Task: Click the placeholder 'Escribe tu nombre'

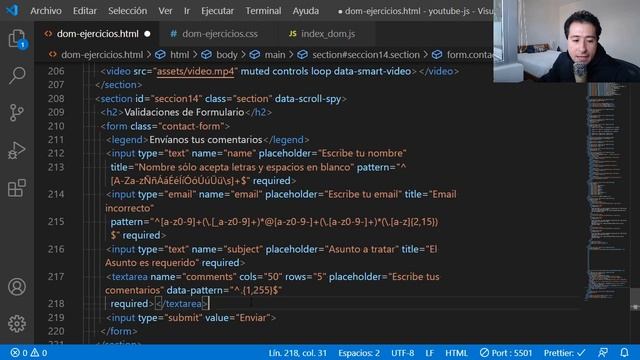Action: pos(362,153)
